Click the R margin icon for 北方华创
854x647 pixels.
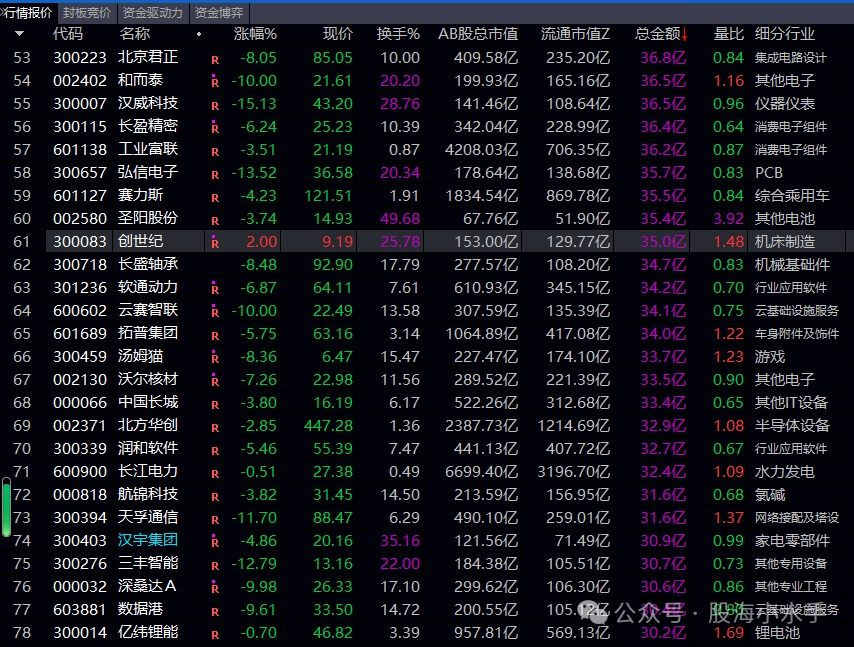click(215, 428)
